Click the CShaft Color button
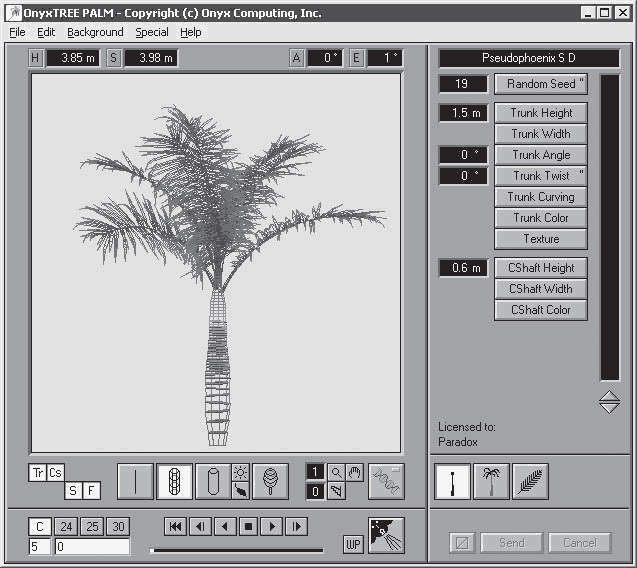Viewport: 637px width, 568px height. tap(541, 310)
